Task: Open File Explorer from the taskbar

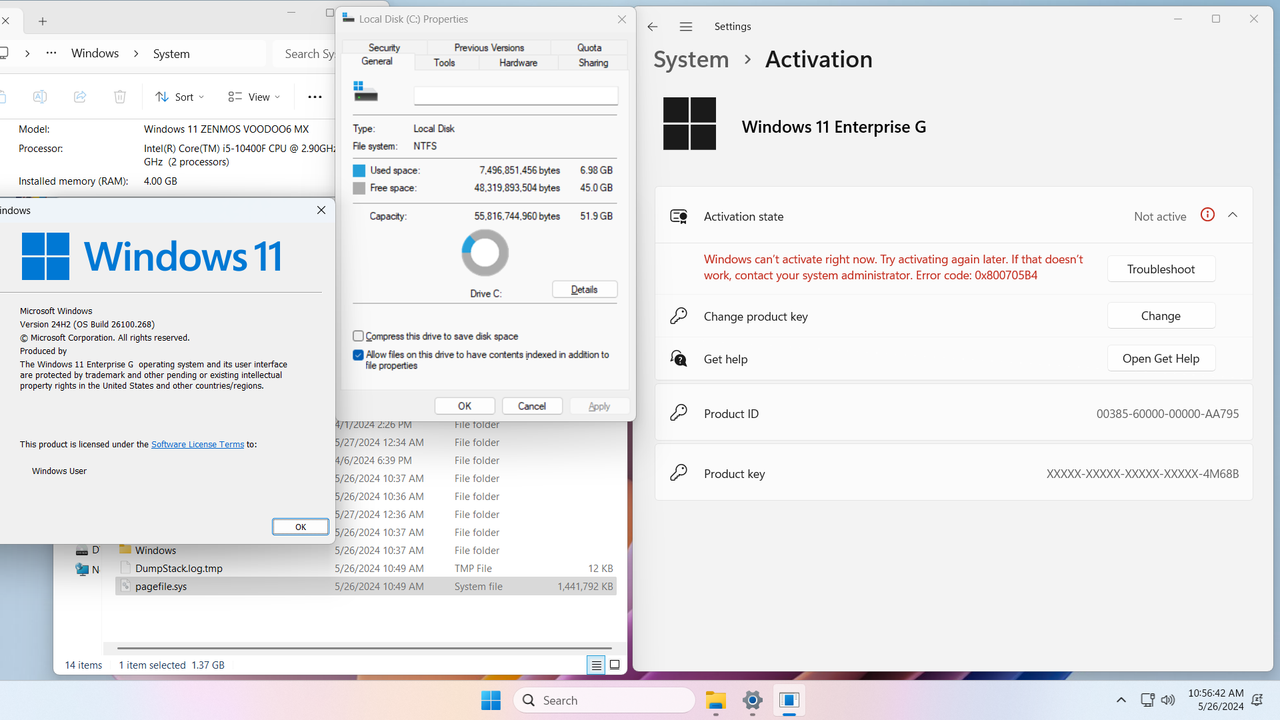Action: [715, 700]
